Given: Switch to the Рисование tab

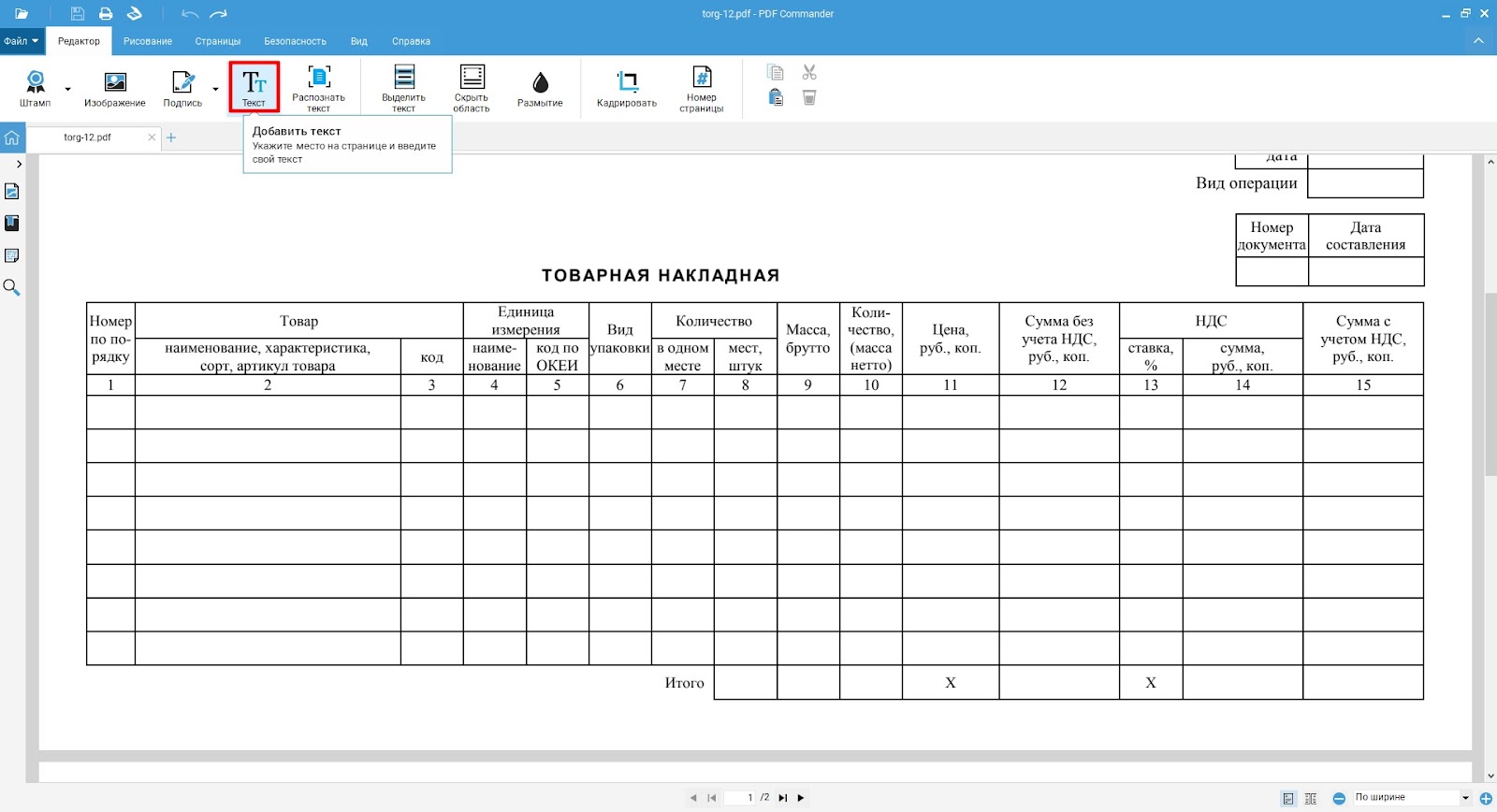Looking at the screenshot, I should coord(148,41).
